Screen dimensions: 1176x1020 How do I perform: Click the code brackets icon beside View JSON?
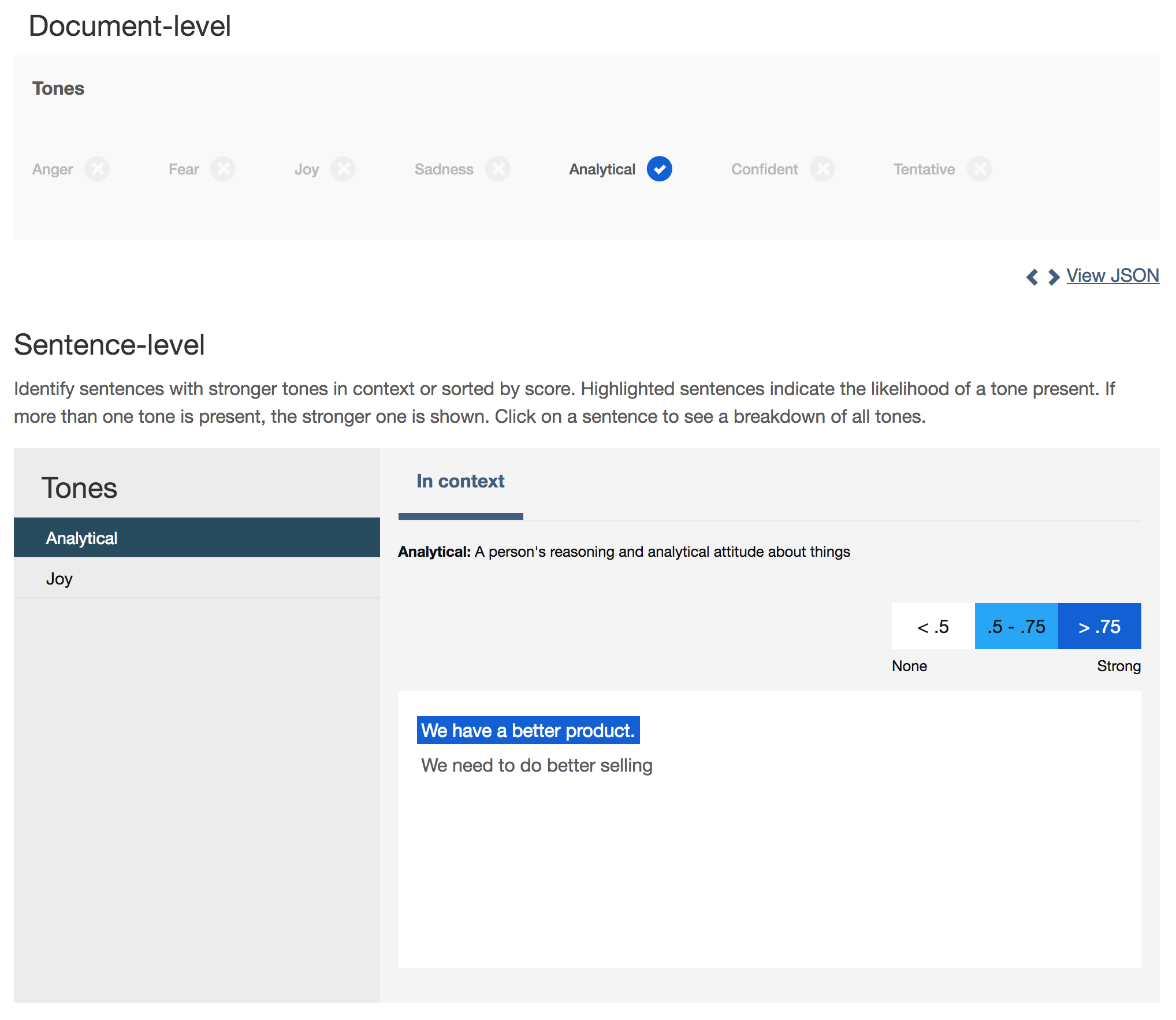coord(1043,277)
